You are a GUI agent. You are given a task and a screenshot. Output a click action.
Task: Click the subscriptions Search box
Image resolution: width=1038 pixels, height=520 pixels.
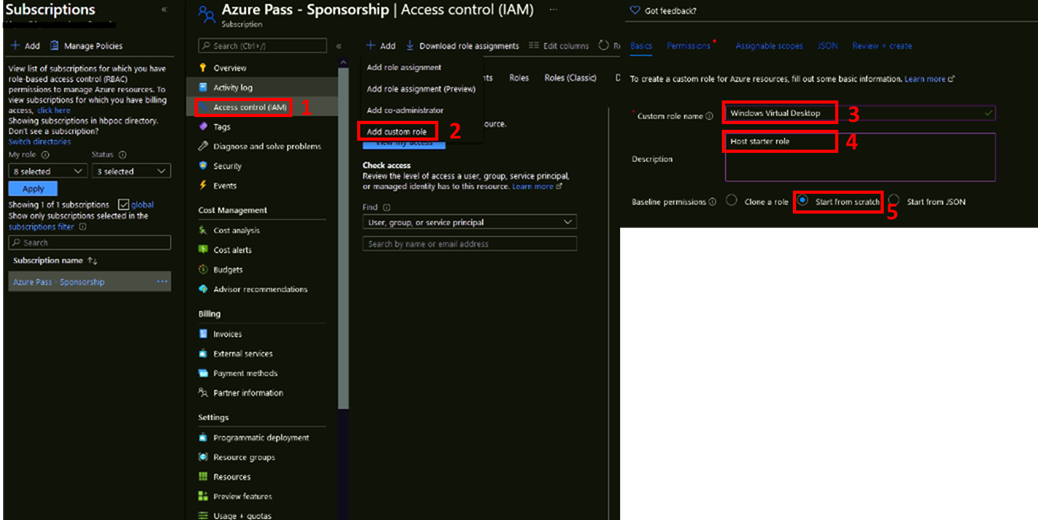(x=89, y=243)
